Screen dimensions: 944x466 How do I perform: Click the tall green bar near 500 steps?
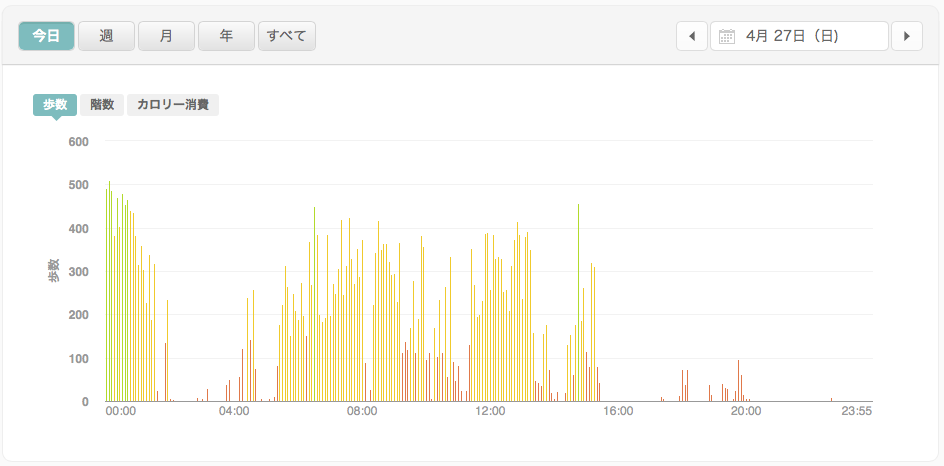(109, 291)
